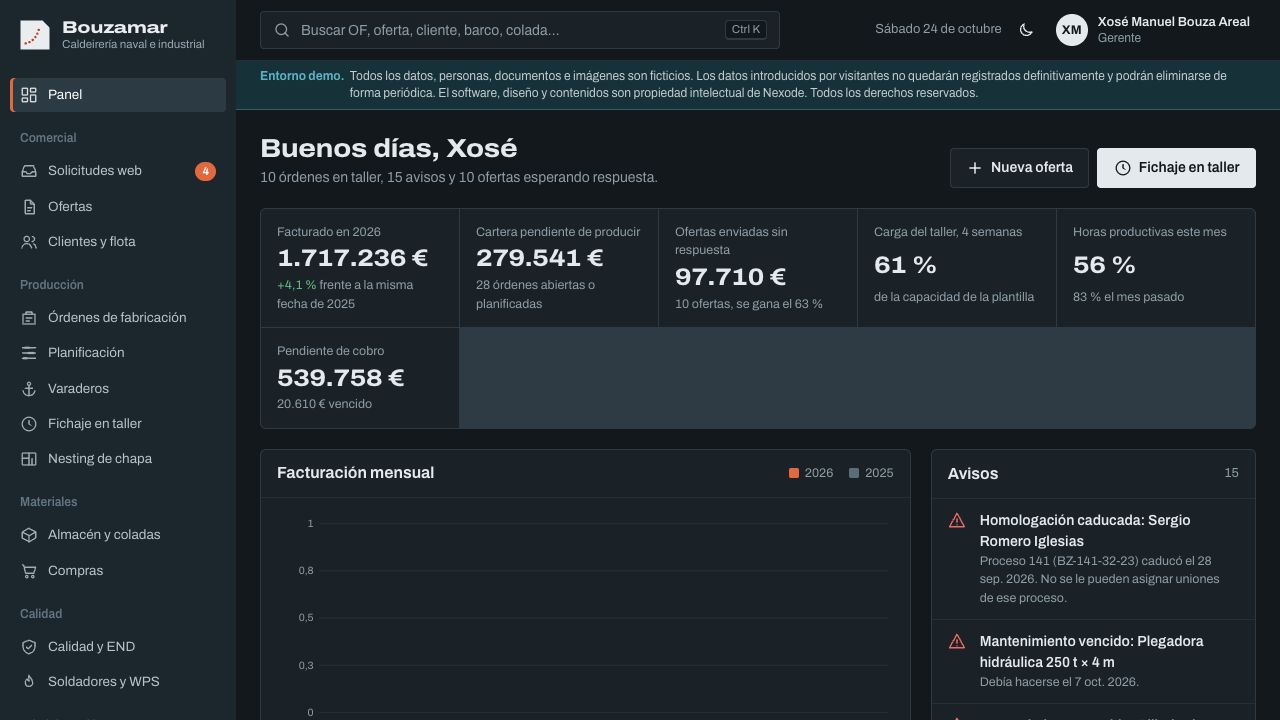Click the Solicitudes web badge showing 4

[x=205, y=171]
